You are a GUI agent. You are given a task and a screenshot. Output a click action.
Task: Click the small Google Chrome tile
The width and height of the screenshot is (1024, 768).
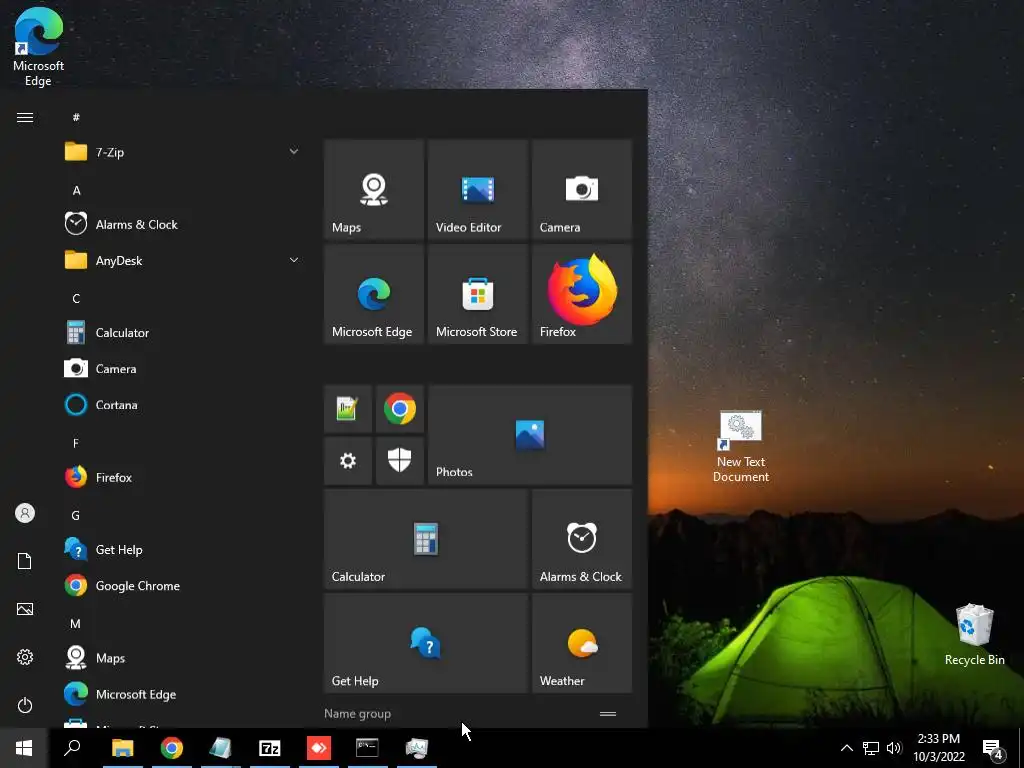click(400, 409)
